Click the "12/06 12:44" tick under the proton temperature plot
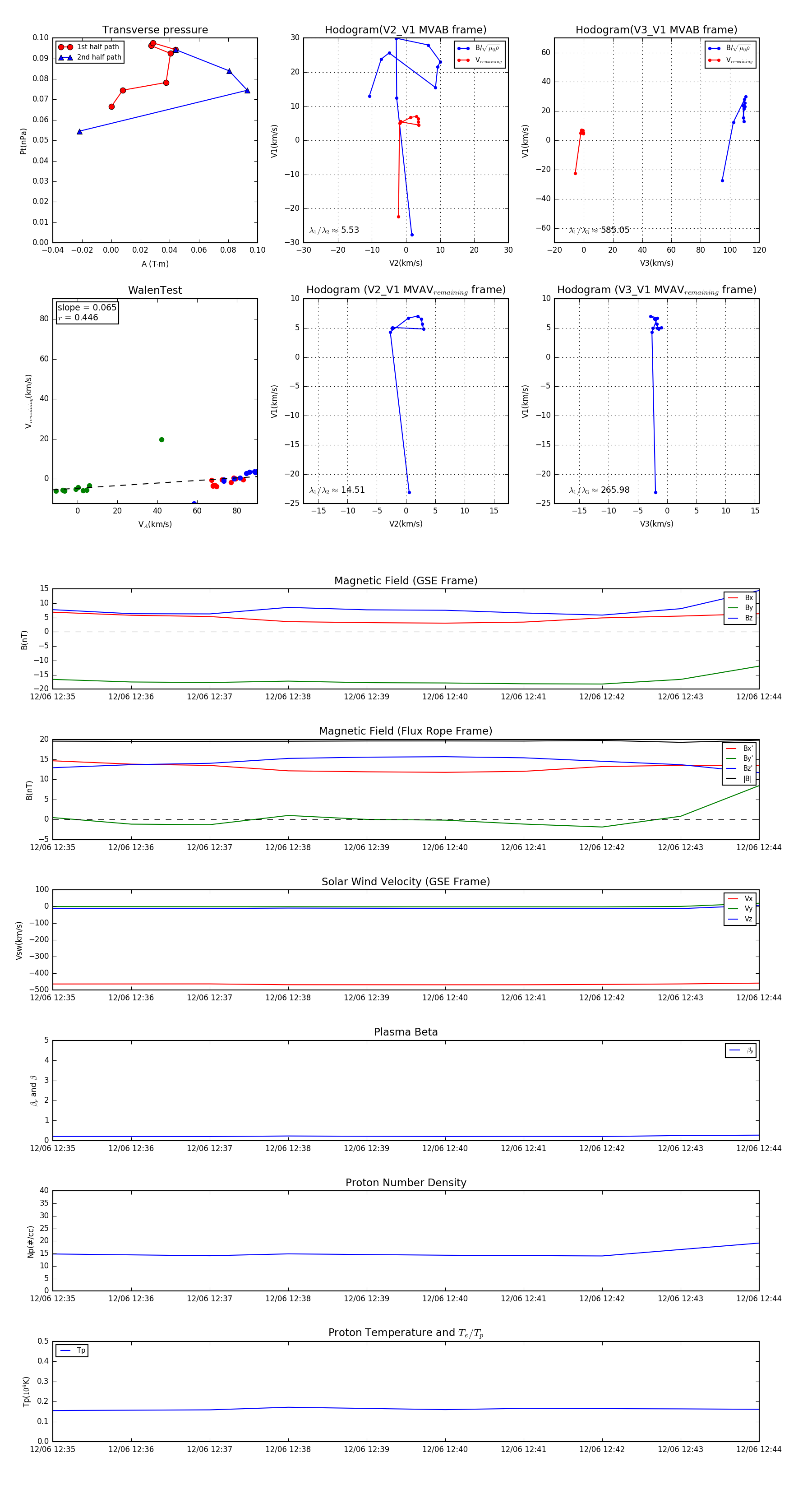The image size is (812, 1489). pyautogui.click(x=758, y=1449)
